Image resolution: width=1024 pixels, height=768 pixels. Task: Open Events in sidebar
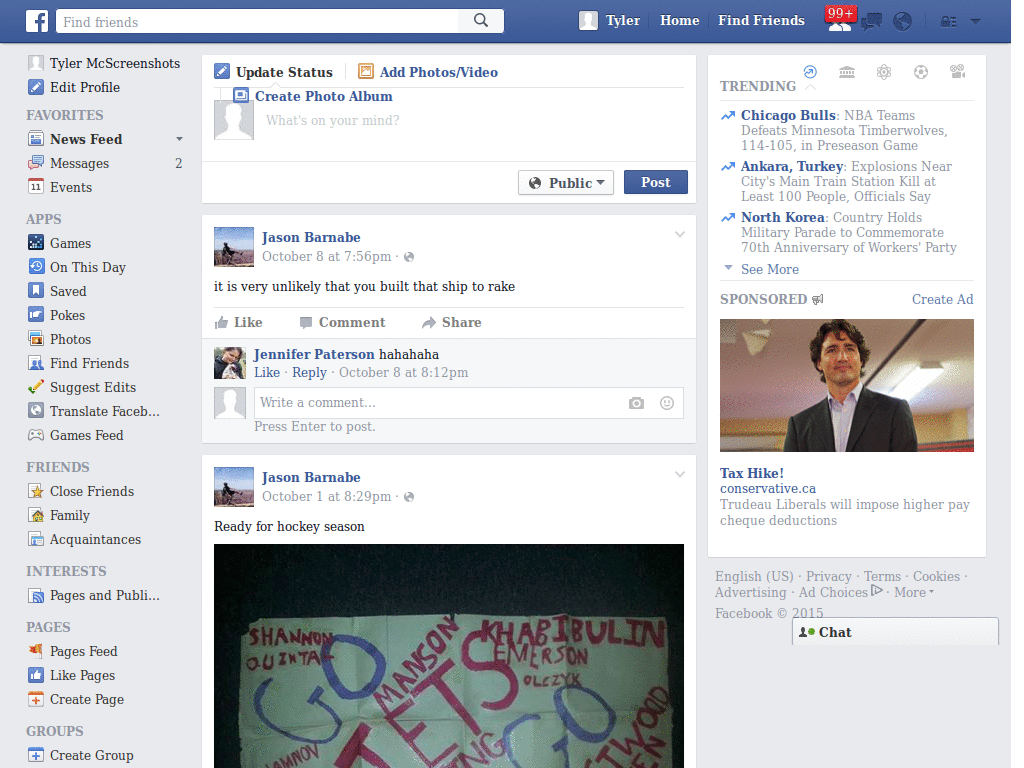[x=60, y=187]
